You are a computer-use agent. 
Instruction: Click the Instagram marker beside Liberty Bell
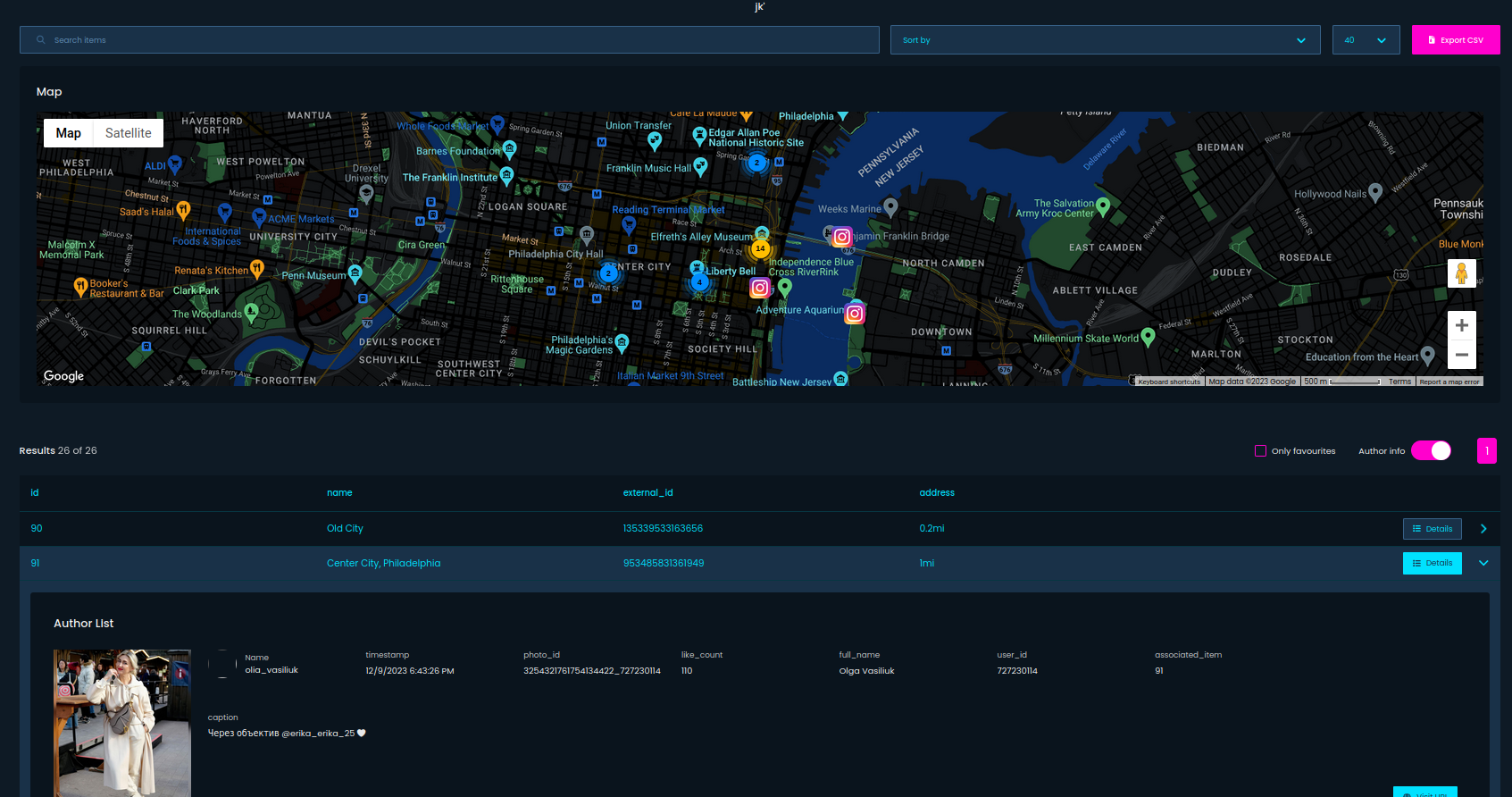click(x=760, y=287)
